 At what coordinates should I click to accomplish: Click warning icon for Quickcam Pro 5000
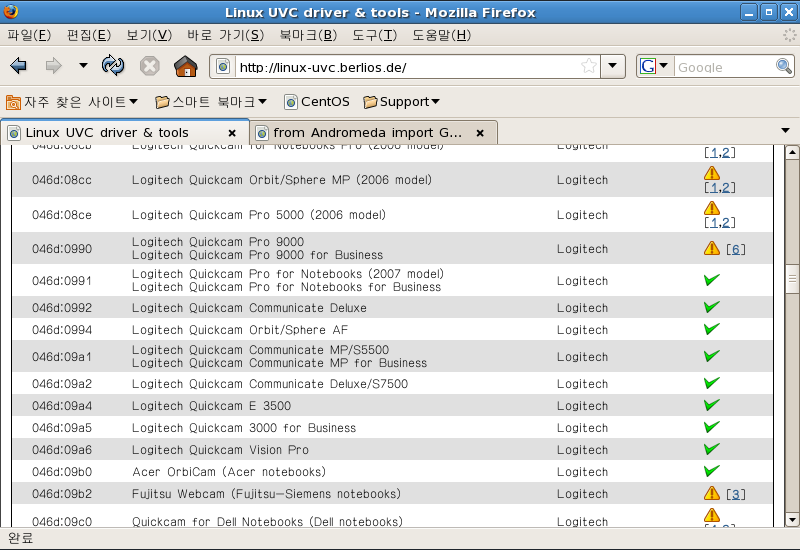pos(712,208)
